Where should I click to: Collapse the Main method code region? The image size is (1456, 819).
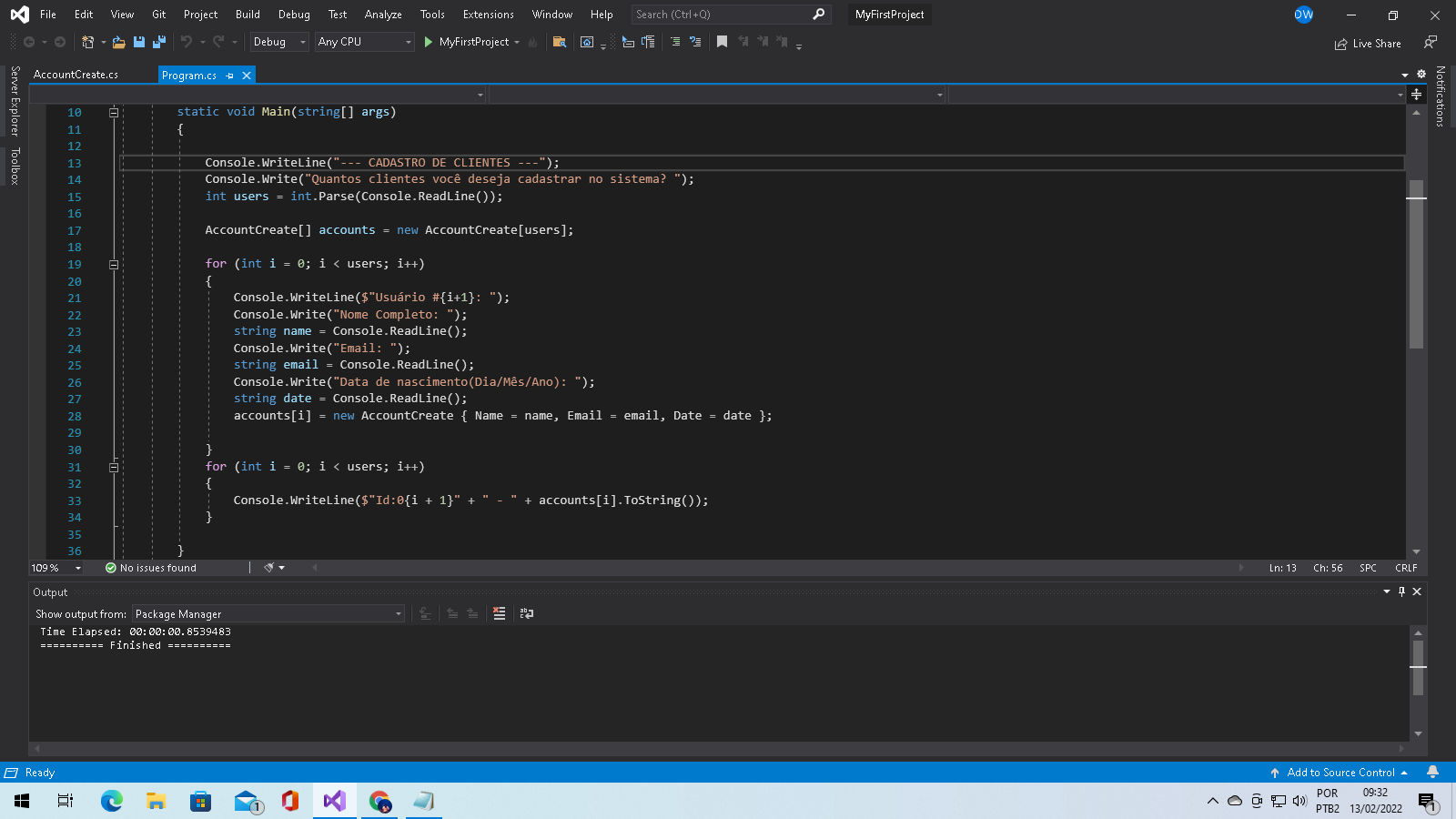pos(114,111)
